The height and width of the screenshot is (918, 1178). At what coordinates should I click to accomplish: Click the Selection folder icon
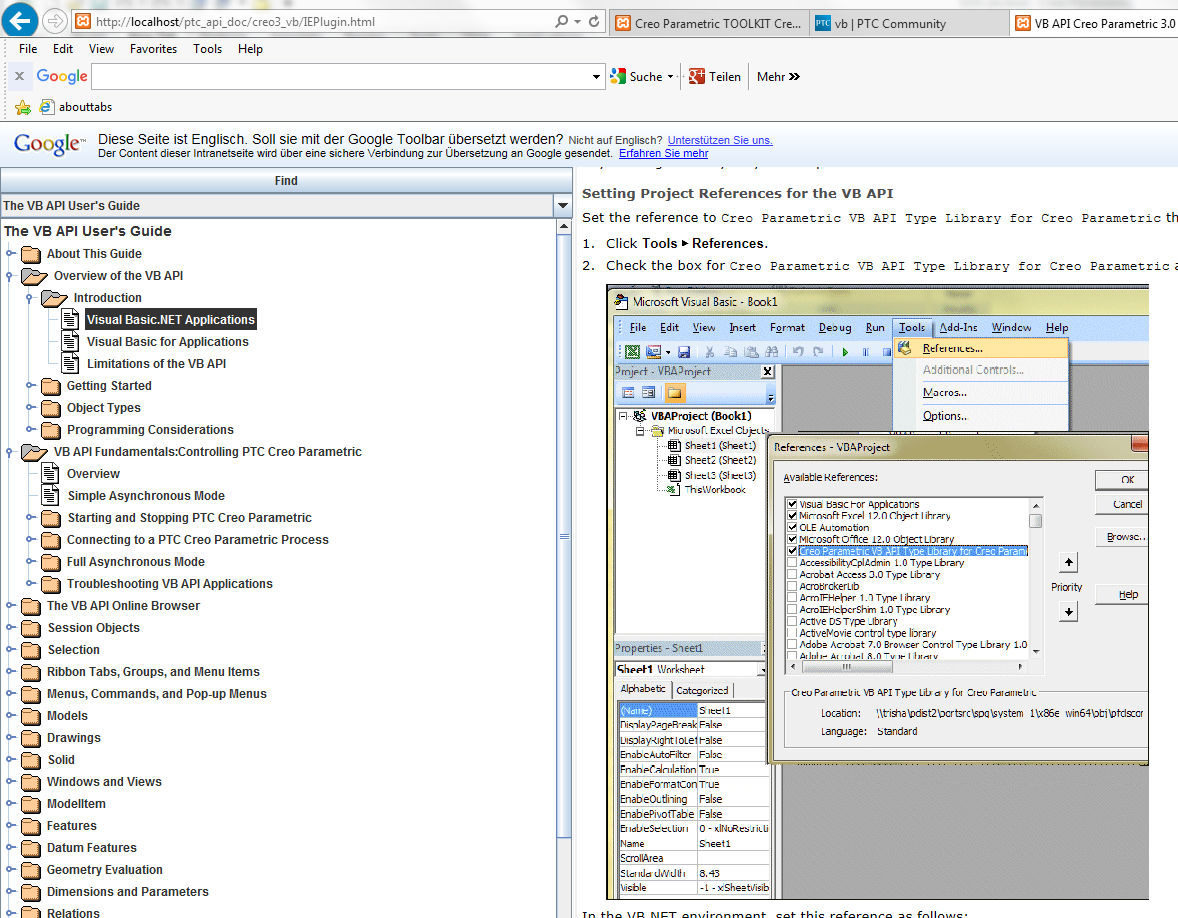pos(31,650)
